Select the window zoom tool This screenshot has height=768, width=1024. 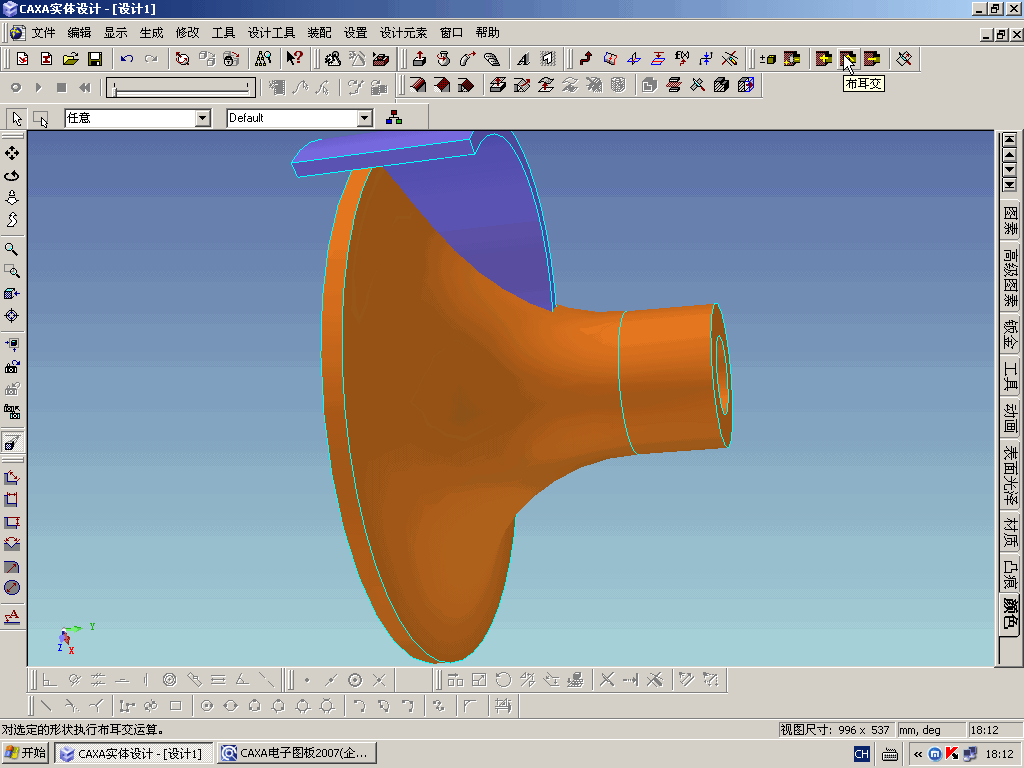point(12,271)
